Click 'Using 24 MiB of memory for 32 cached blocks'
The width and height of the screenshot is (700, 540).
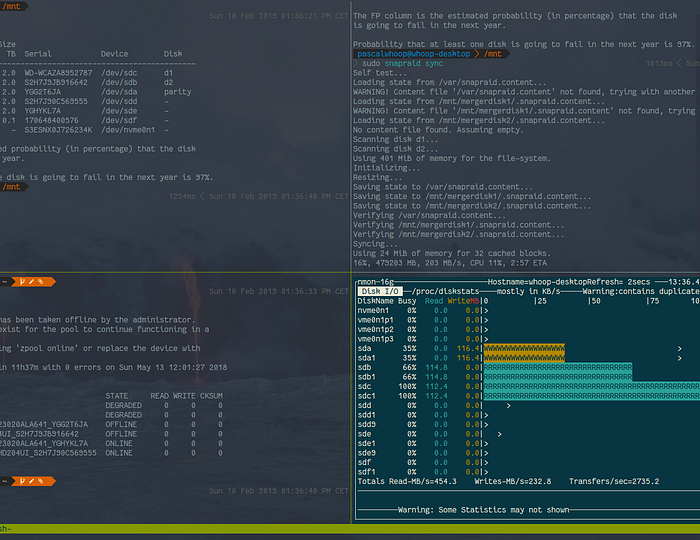tap(452, 253)
